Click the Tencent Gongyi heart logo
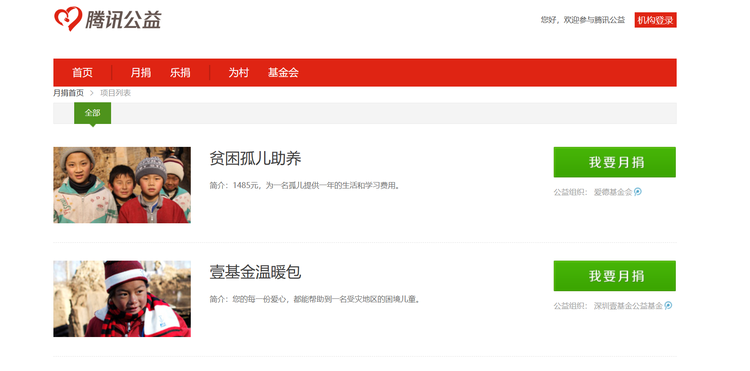Screen dimensions: 750x371 pos(68,19)
